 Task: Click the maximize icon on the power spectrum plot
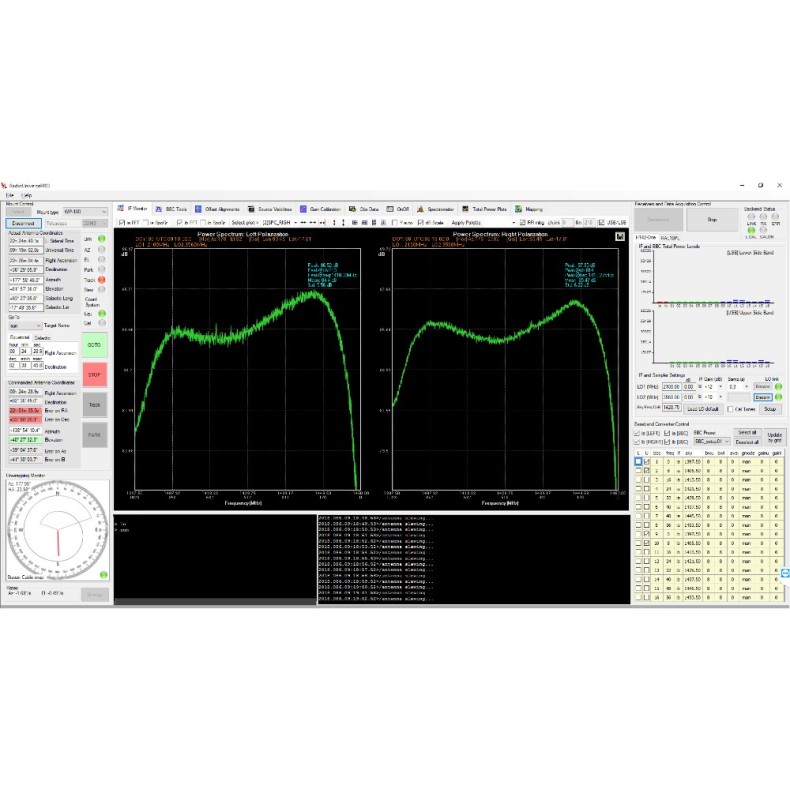tap(619, 236)
